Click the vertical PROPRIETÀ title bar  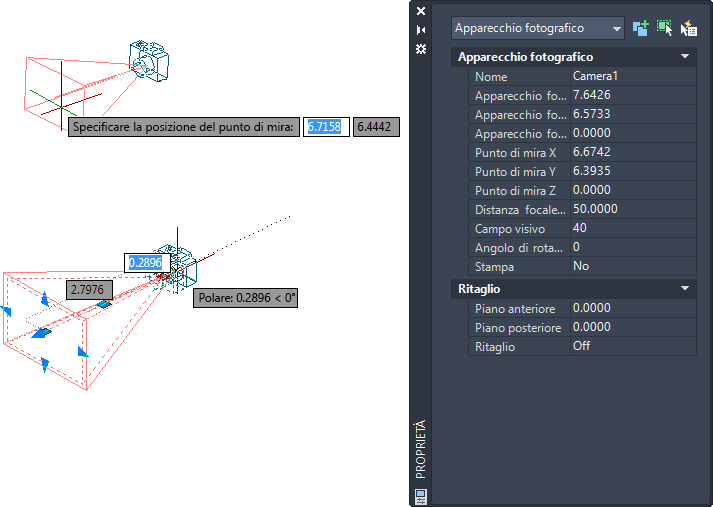point(421,449)
